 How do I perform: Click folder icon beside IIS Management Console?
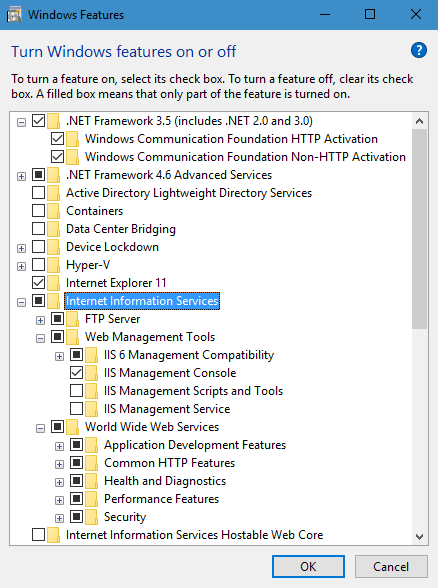92,373
